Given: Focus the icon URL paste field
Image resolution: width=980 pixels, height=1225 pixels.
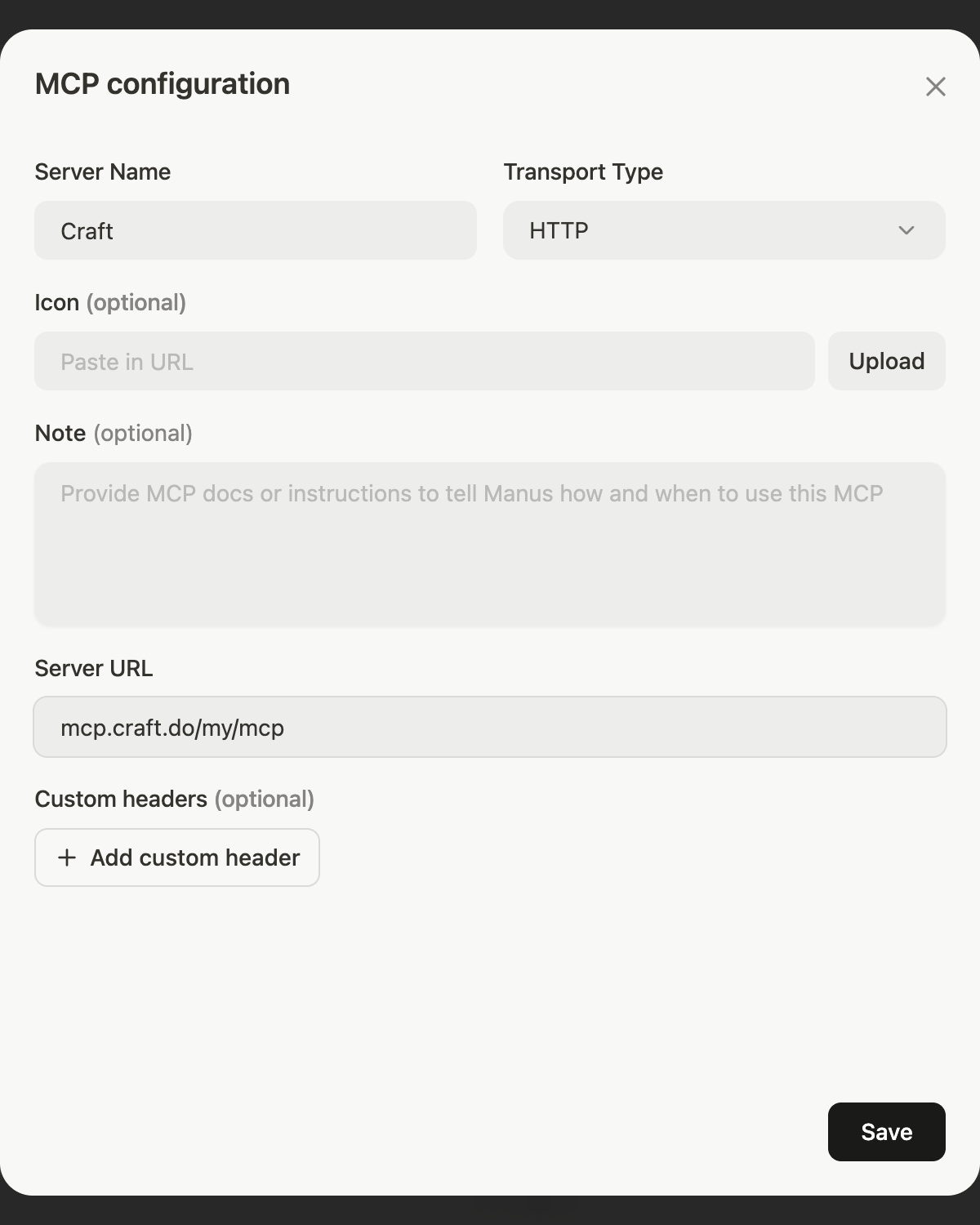Looking at the screenshot, I should tap(424, 361).
